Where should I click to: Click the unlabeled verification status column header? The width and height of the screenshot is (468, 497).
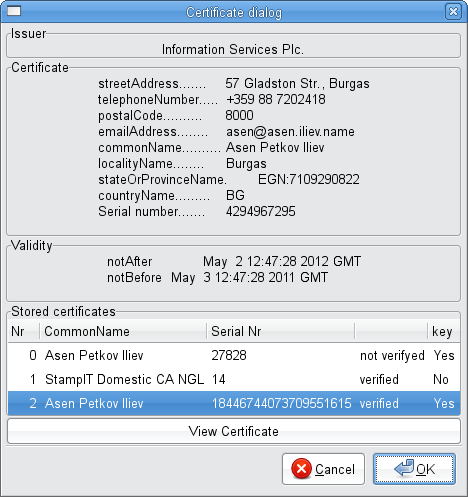pyautogui.click(x=391, y=331)
